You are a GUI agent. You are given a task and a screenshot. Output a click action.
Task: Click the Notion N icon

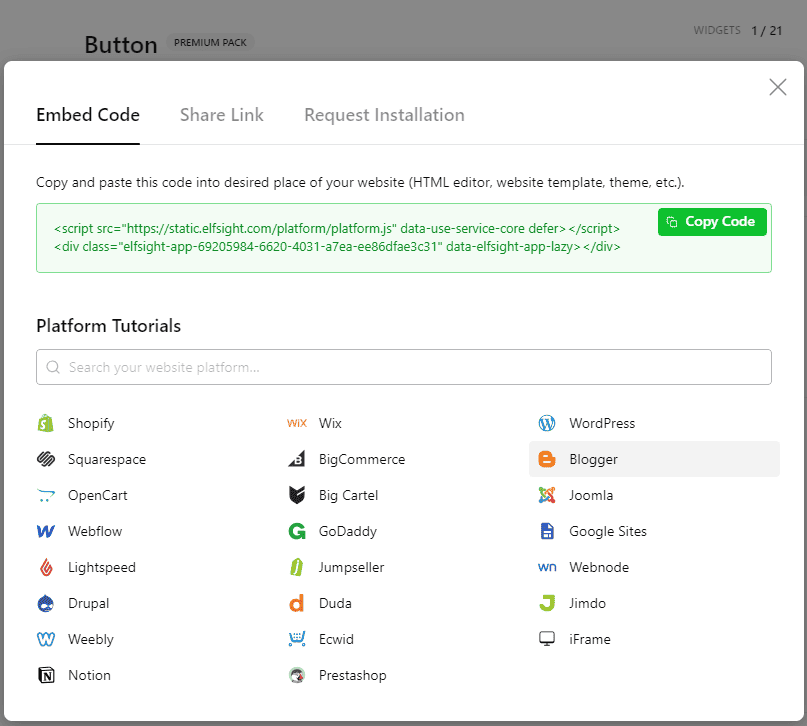point(46,675)
